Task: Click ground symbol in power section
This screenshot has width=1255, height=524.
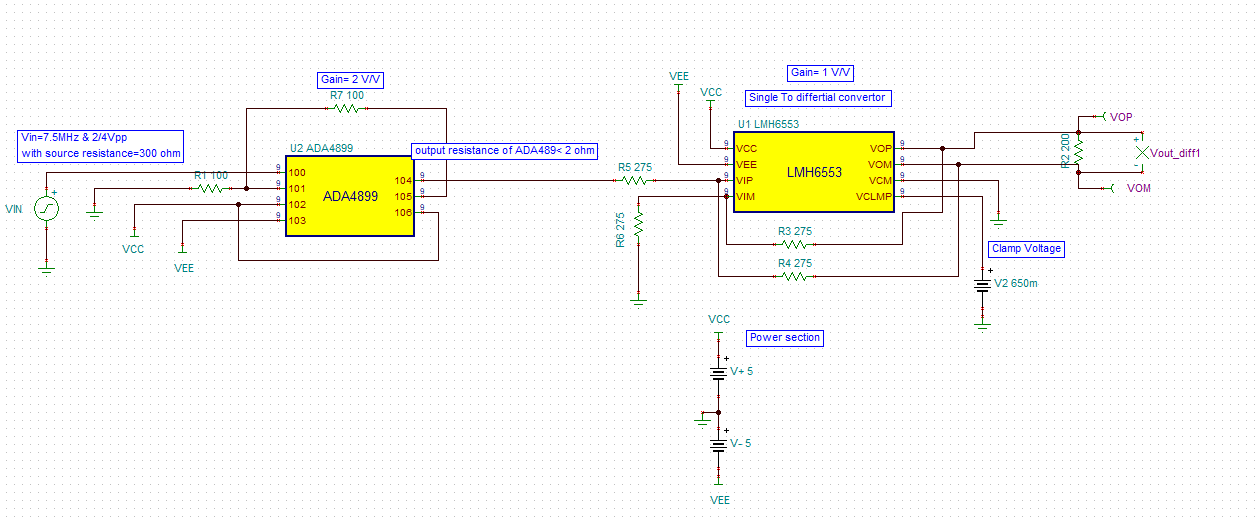Action: (x=701, y=420)
